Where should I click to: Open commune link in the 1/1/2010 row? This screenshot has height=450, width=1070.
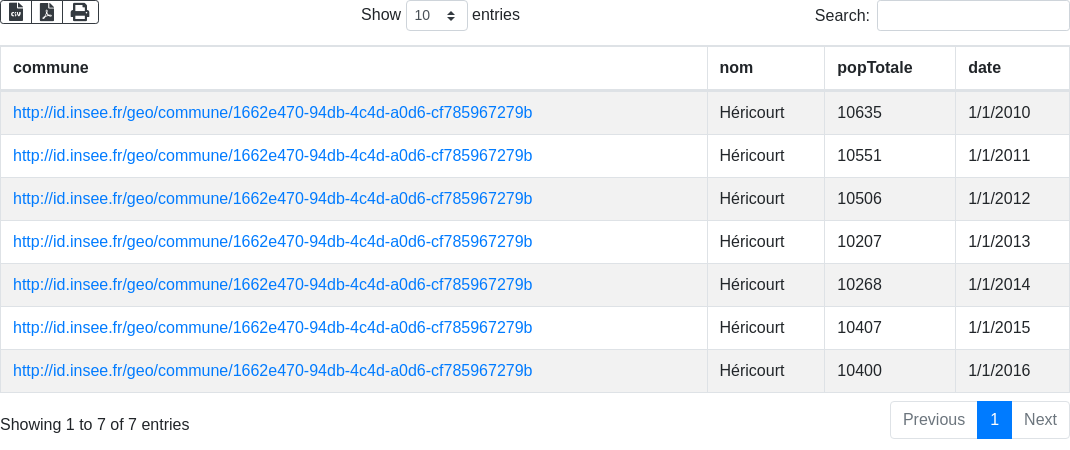click(272, 113)
